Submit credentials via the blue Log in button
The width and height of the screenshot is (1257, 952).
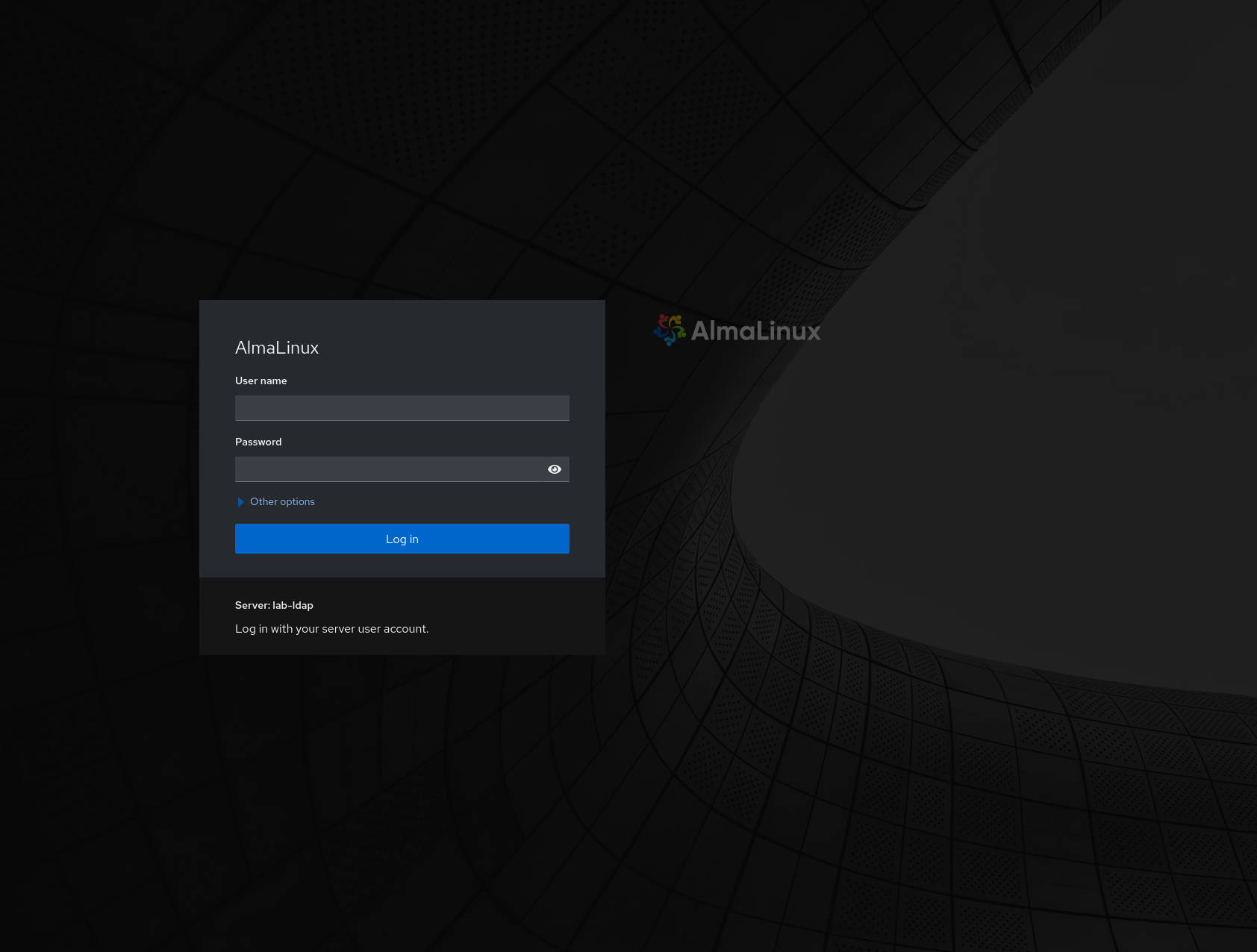[x=402, y=538]
